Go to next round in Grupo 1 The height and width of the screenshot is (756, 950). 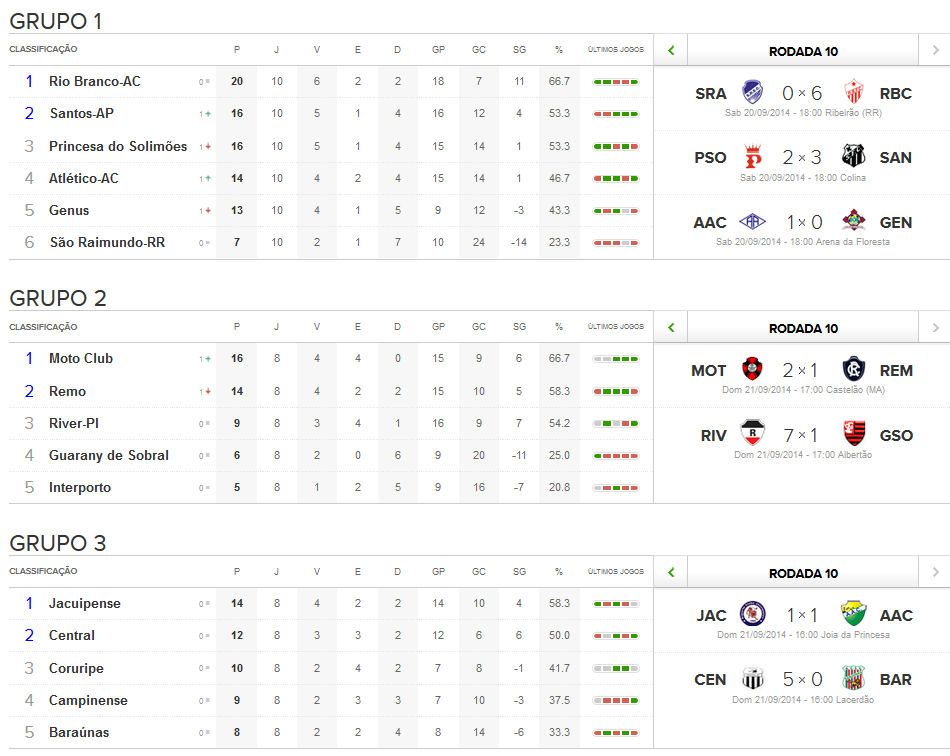pyautogui.click(x=935, y=50)
